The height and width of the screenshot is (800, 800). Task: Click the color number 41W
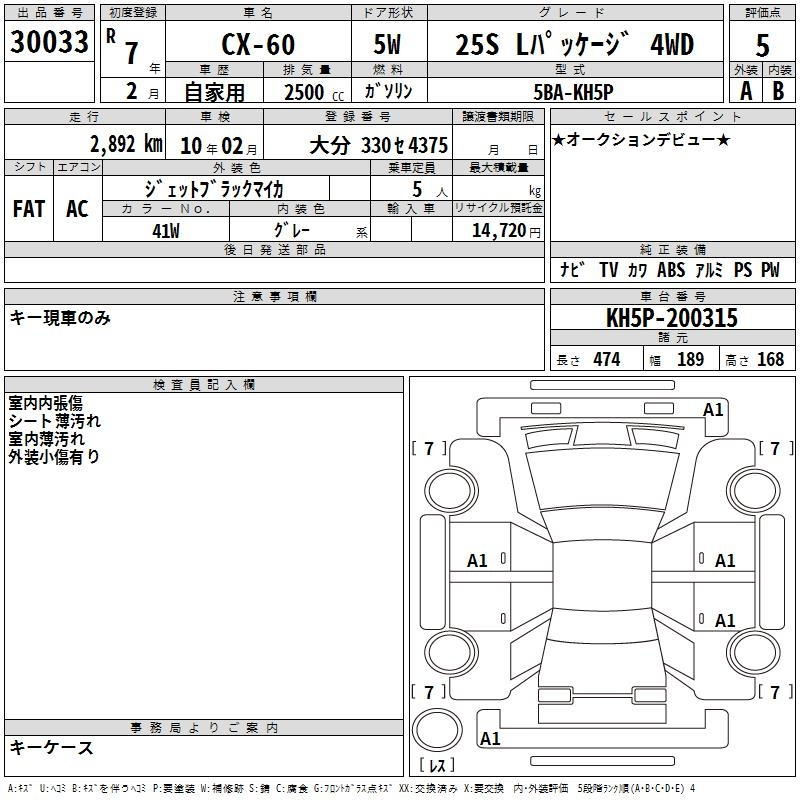[165, 230]
